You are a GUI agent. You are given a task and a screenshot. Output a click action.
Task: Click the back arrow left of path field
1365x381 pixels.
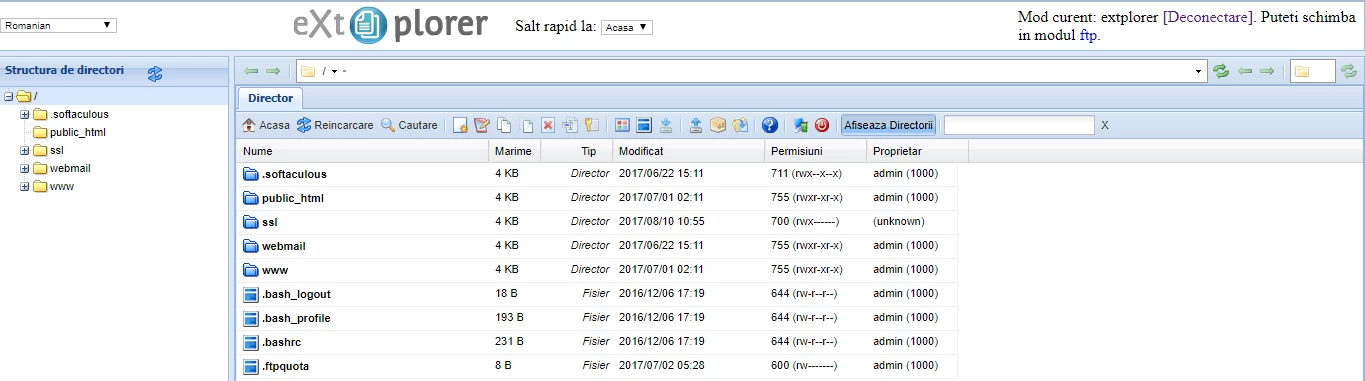click(x=251, y=71)
